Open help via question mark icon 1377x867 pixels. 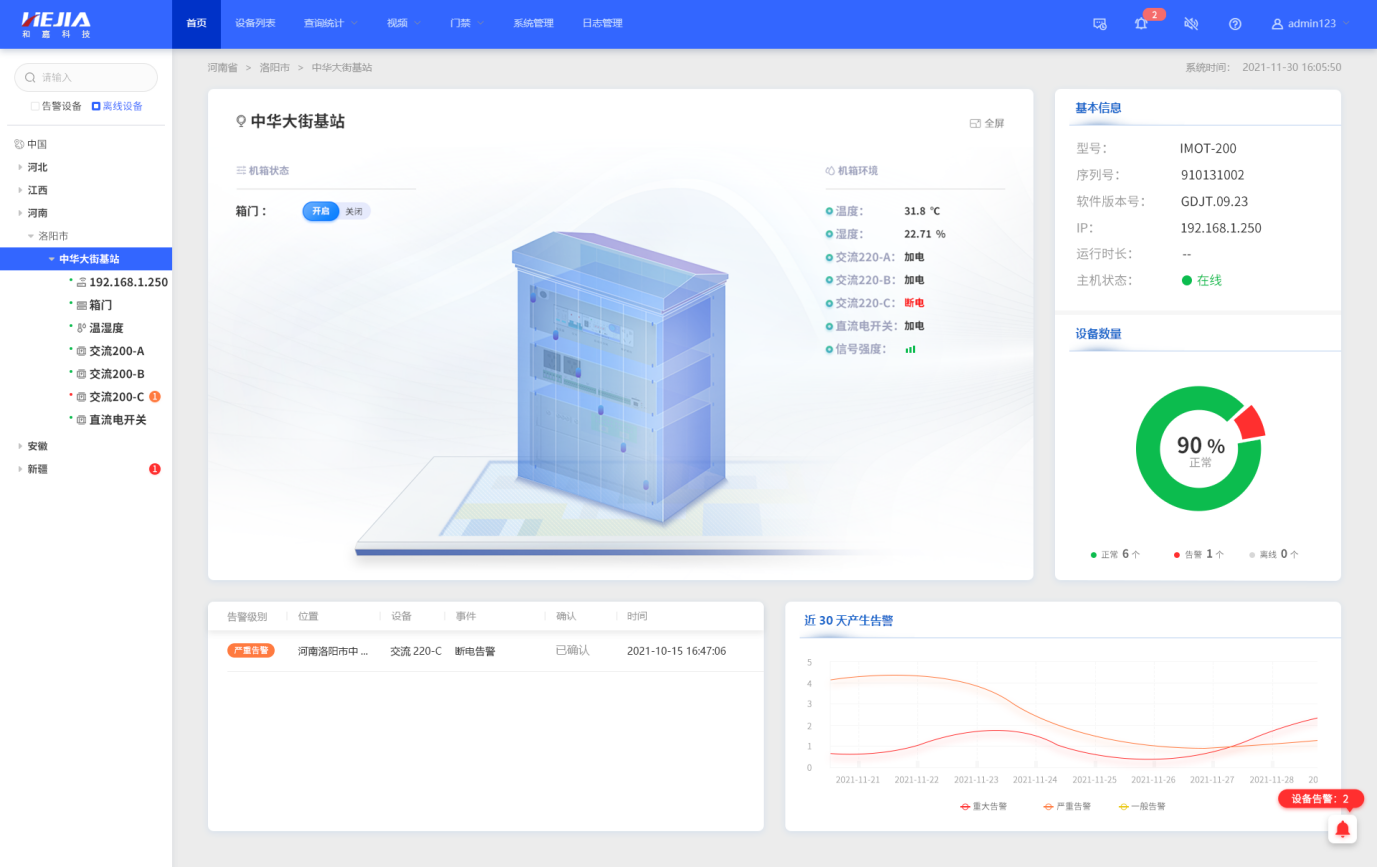(1235, 24)
